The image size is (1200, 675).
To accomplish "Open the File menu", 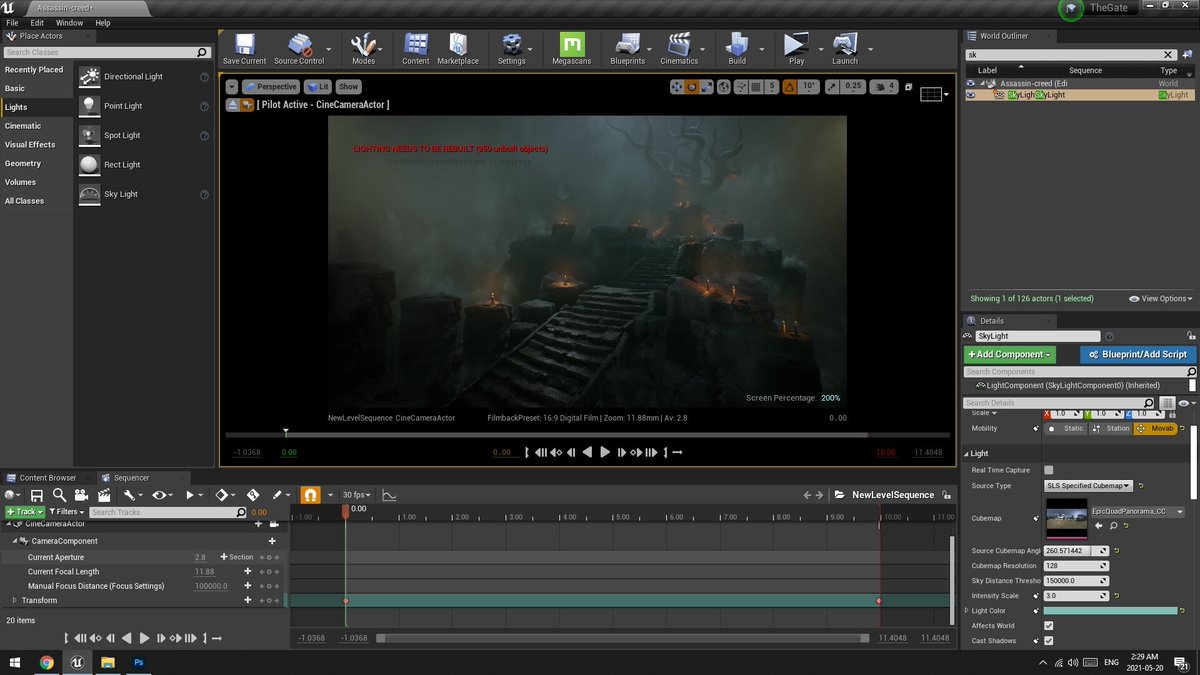I will [x=12, y=22].
